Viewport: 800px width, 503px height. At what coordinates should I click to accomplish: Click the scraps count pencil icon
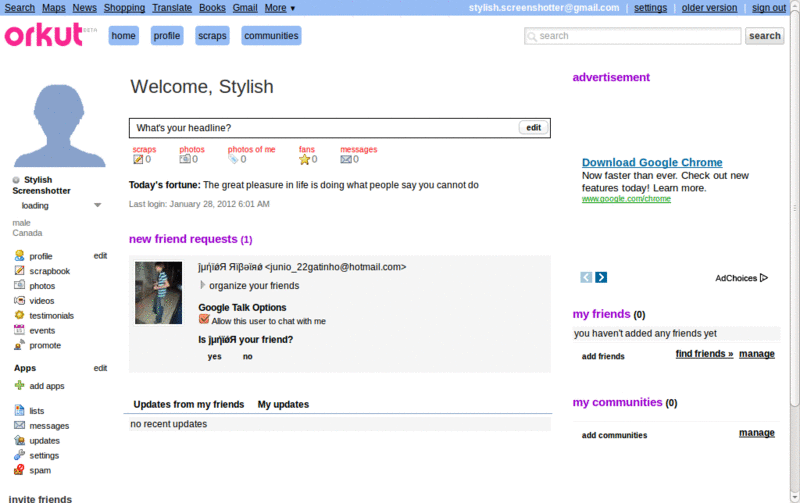(138, 159)
